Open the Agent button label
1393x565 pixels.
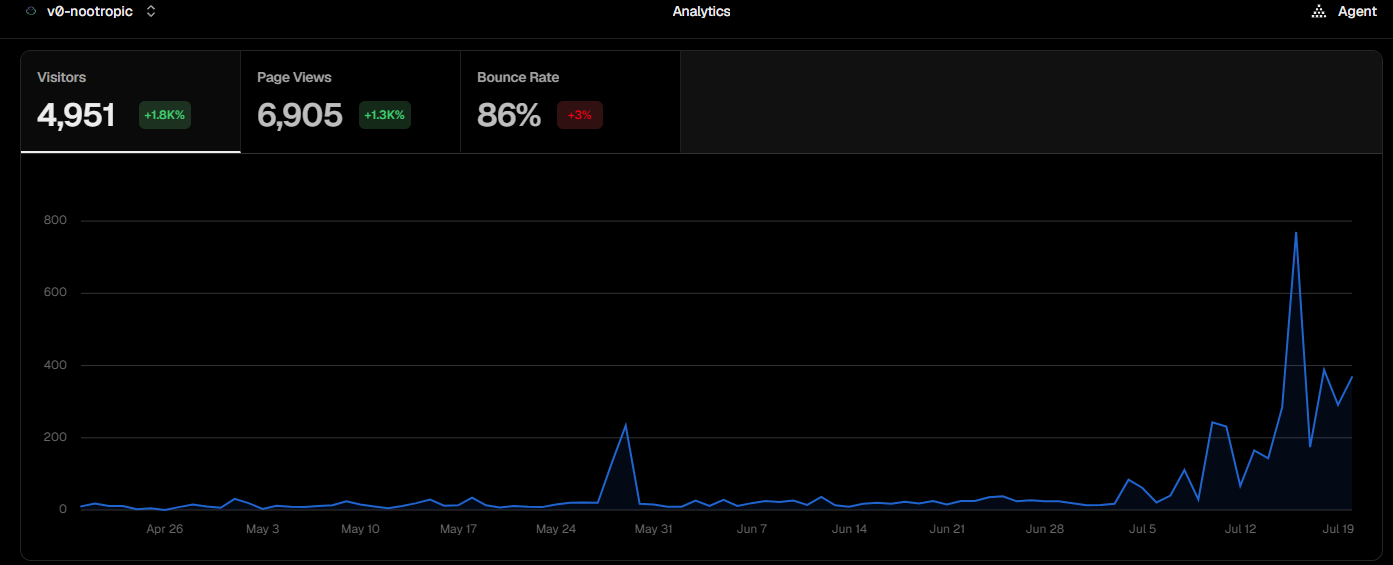(x=1357, y=12)
